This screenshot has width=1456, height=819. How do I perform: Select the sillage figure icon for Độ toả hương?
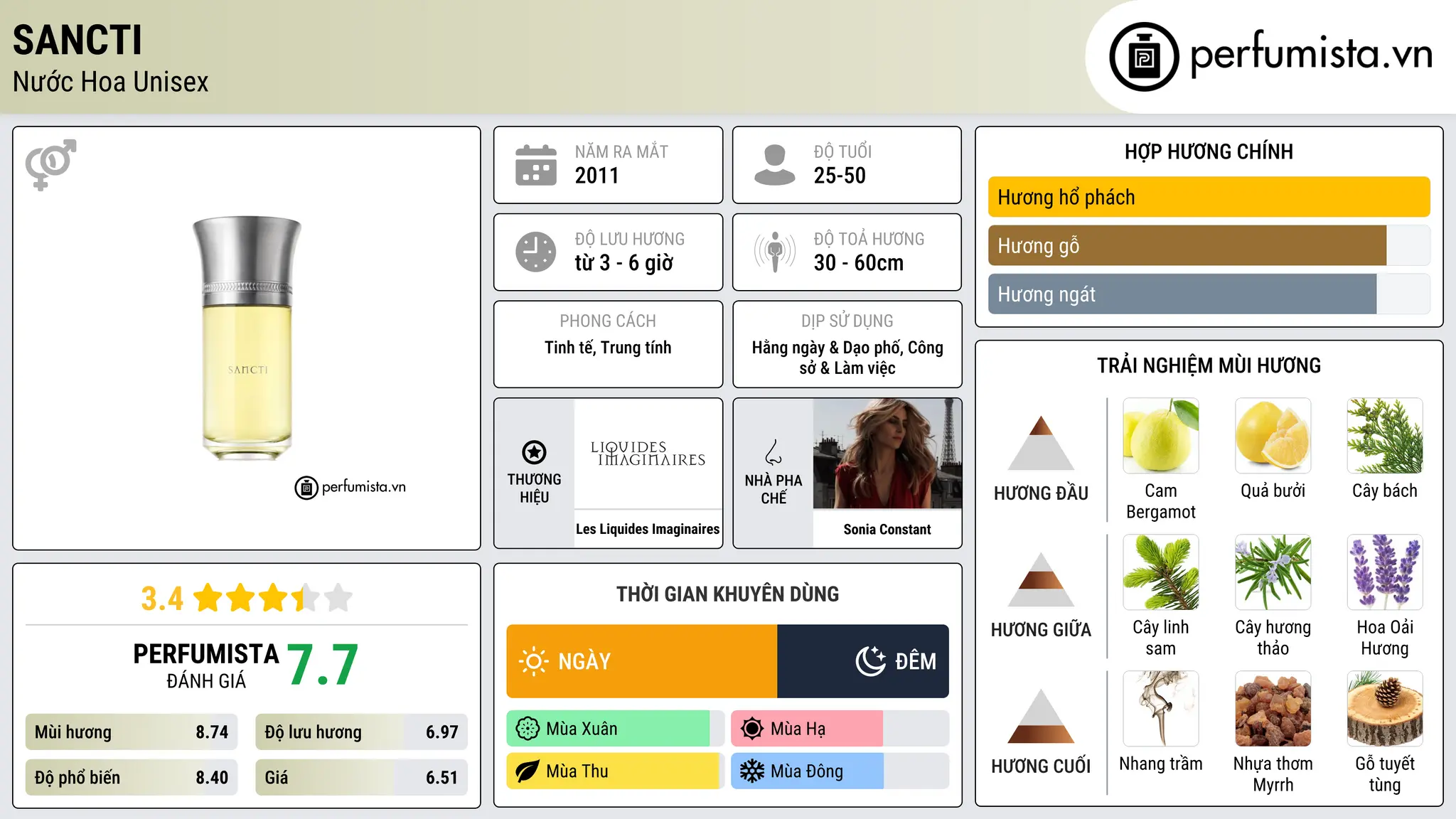[x=774, y=252]
